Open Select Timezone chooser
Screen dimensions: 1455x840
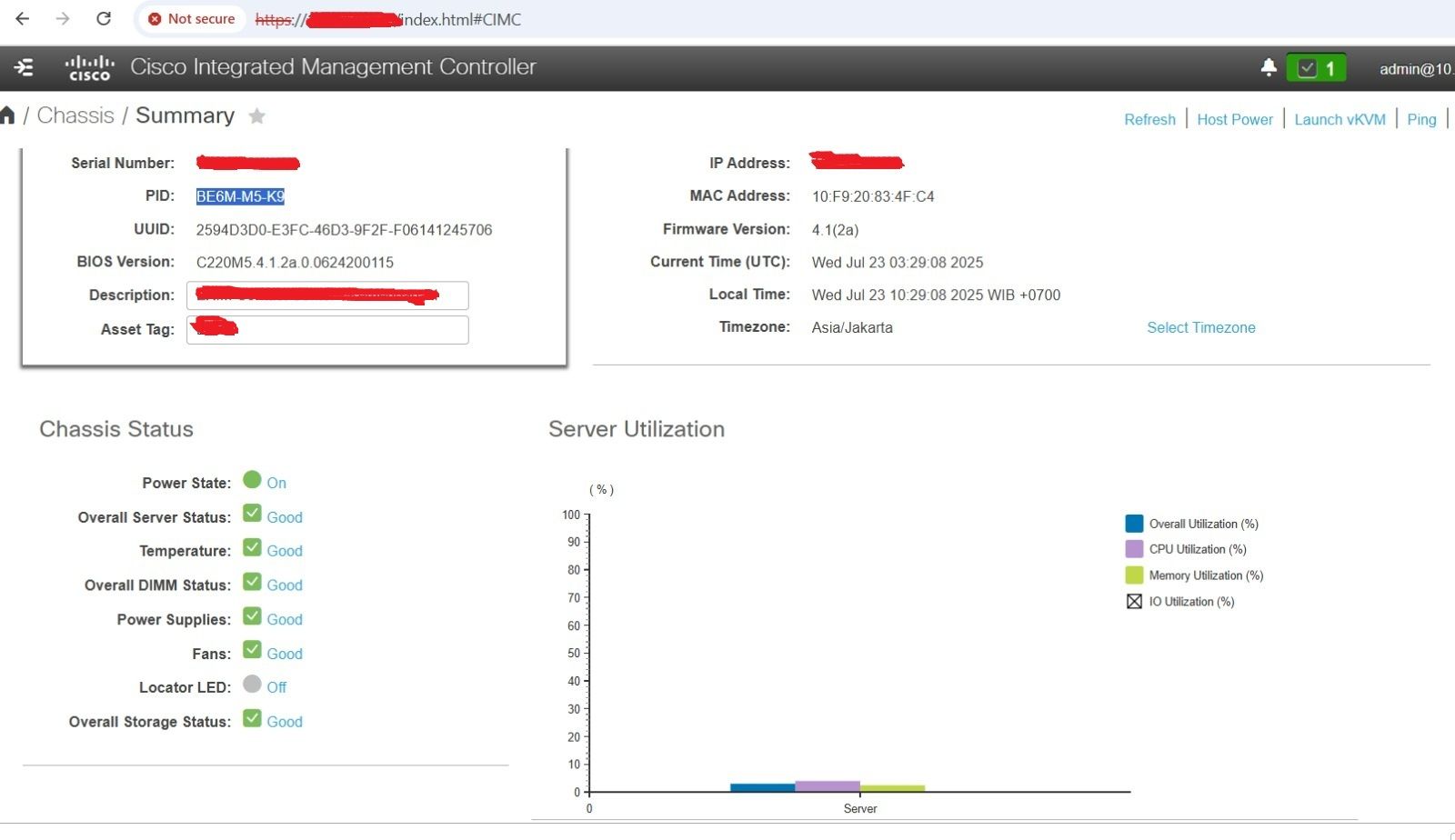(1200, 327)
